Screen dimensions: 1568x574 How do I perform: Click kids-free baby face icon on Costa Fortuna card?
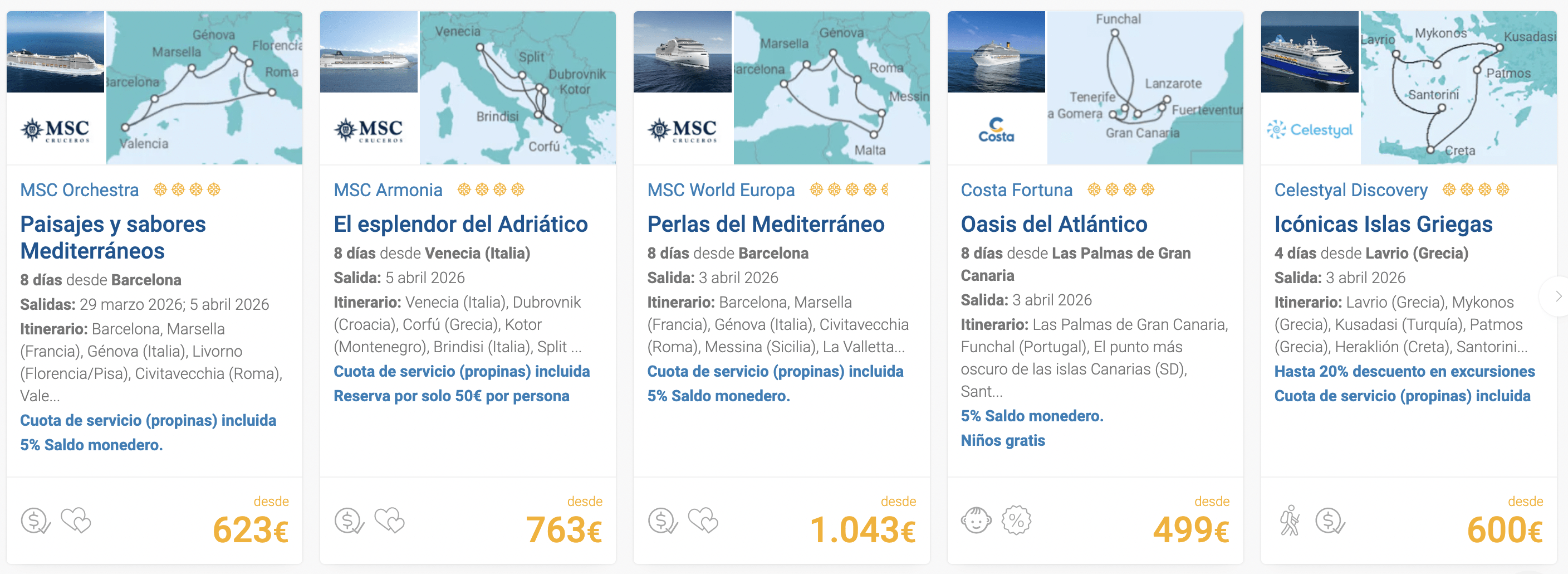[976, 521]
